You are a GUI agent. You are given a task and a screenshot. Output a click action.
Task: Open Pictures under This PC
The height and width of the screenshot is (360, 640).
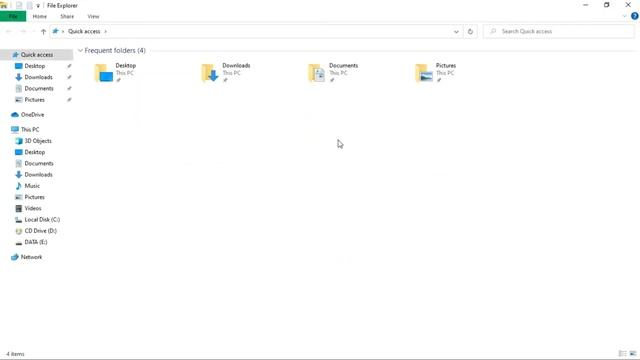[x=34, y=197]
